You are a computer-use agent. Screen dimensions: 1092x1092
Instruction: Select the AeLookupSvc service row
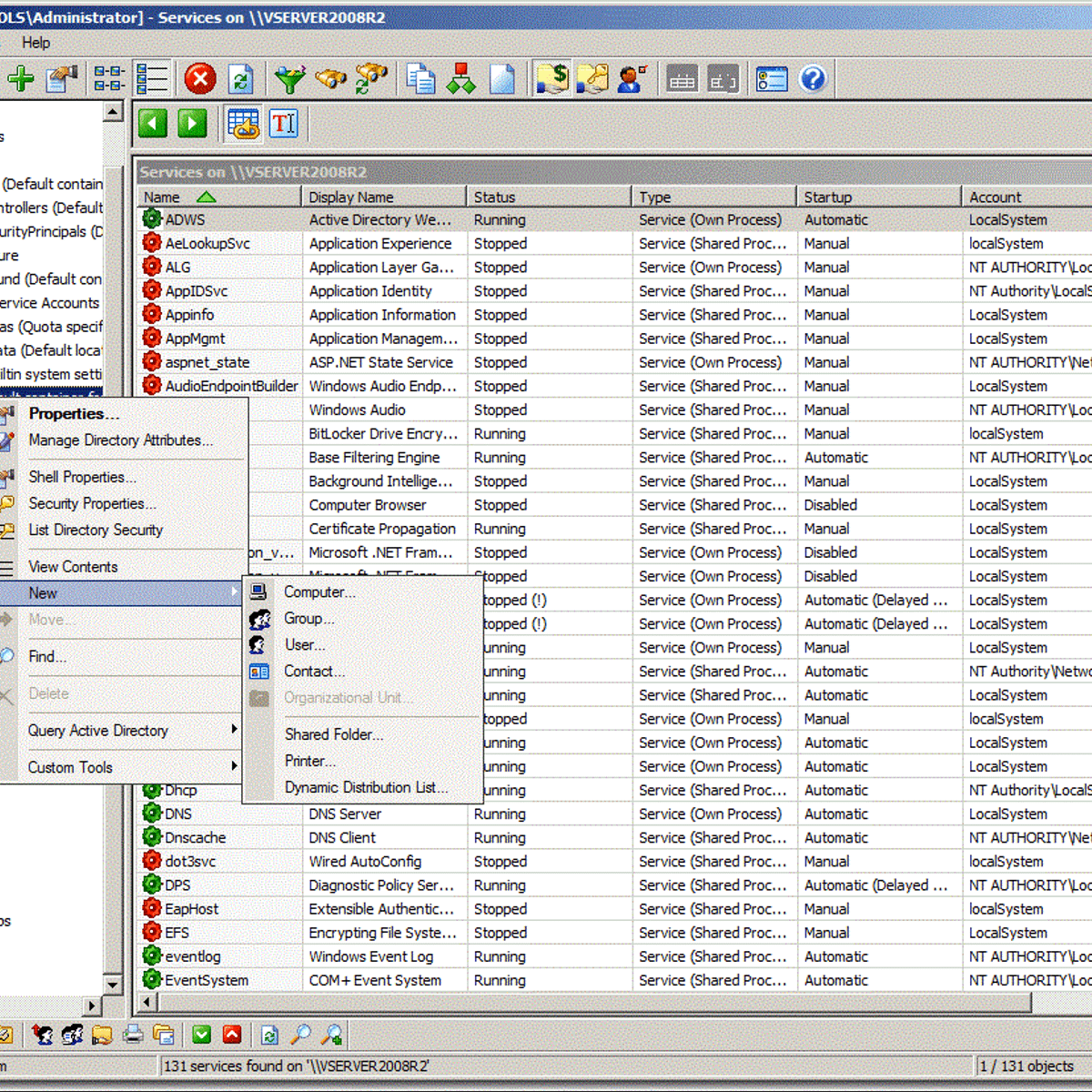[x=615, y=244]
